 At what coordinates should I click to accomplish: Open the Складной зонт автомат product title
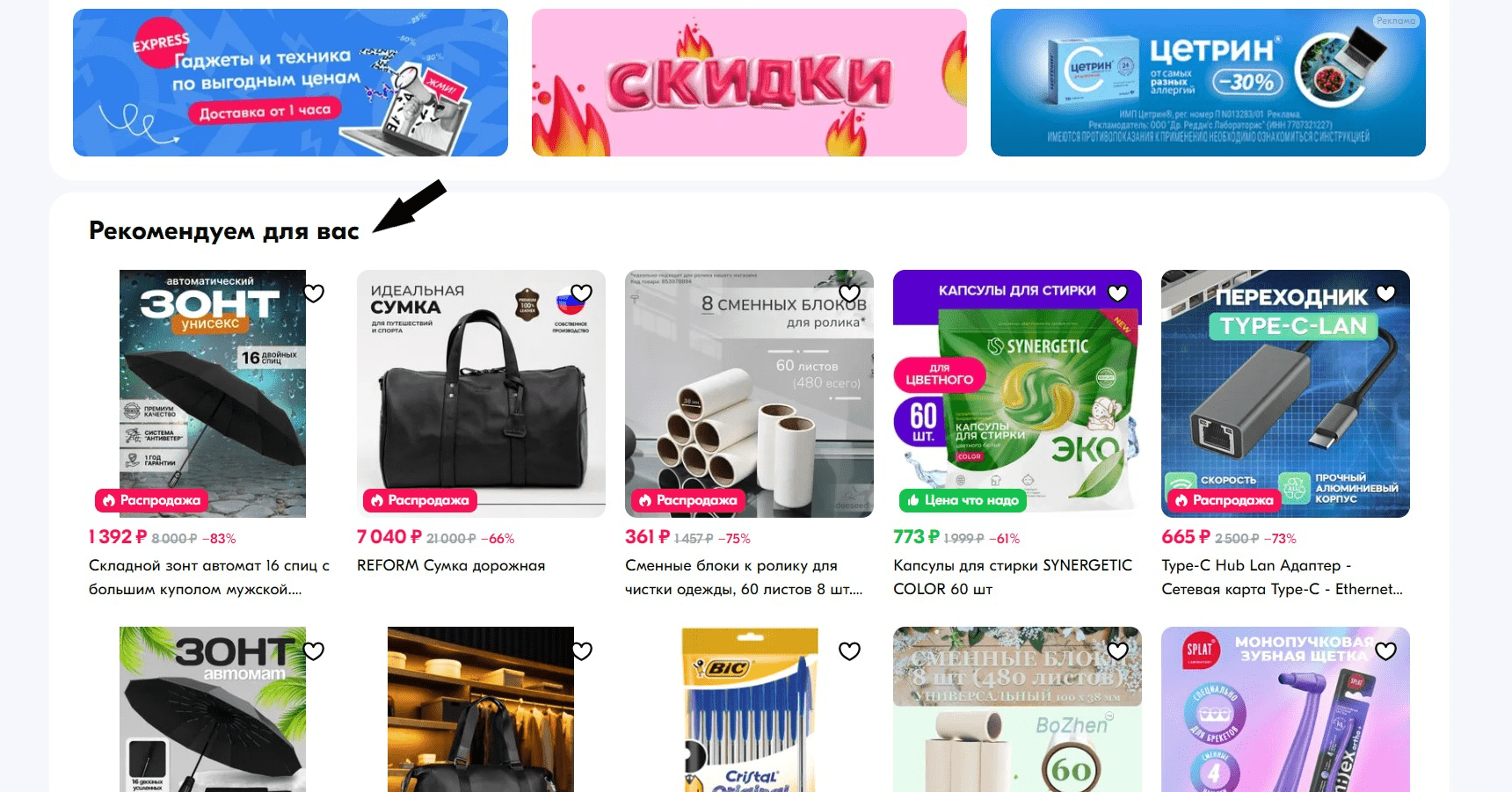click(x=209, y=578)
